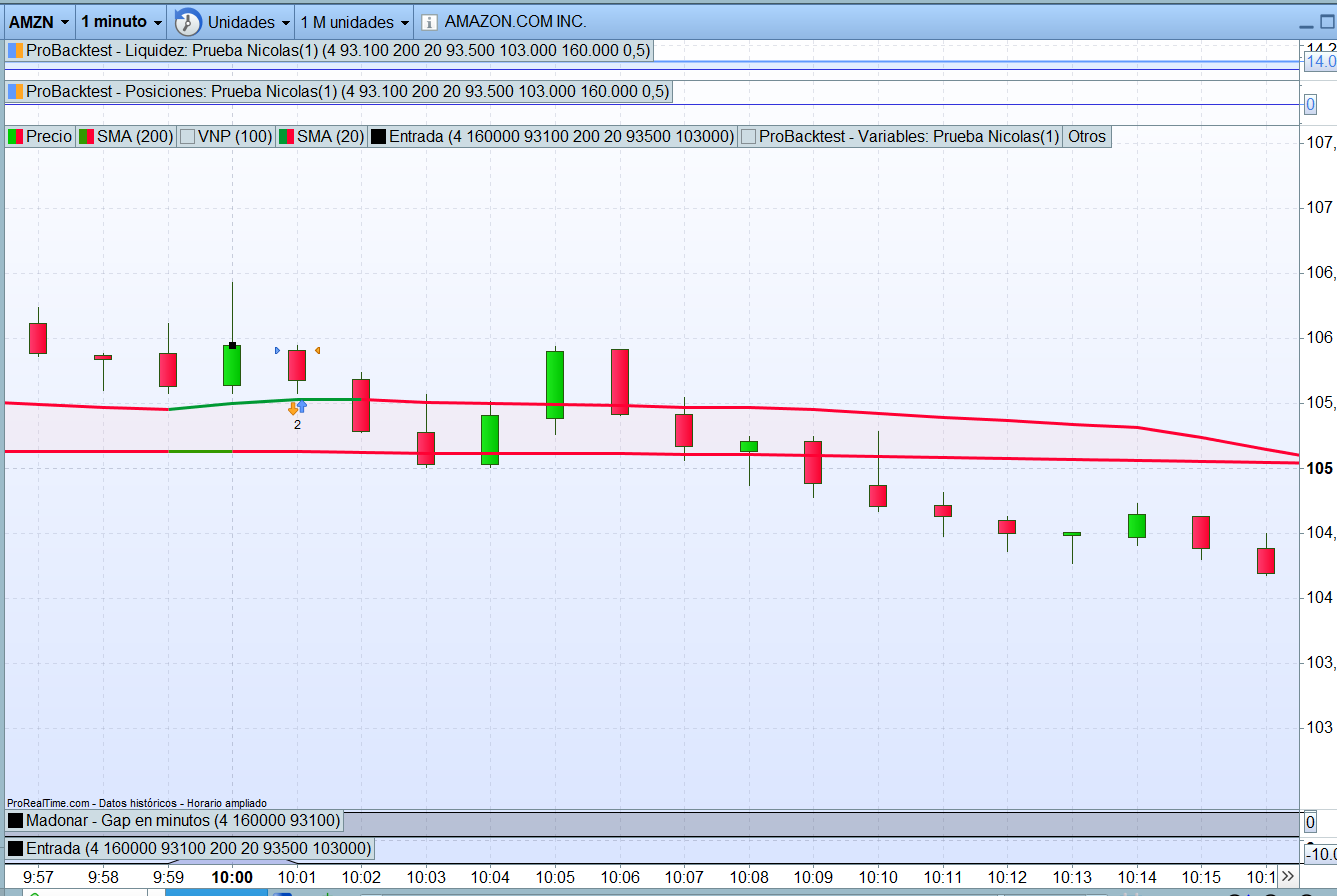The image size is (1337, 896).
Task: Click the 0 positions value tag
Action: click(1310, 104)
